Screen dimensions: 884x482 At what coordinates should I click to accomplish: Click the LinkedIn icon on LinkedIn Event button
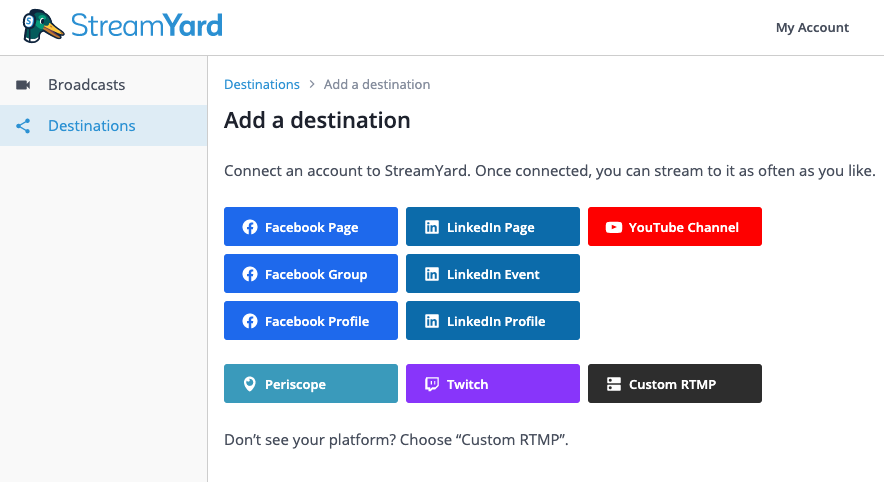pos(432,274)
